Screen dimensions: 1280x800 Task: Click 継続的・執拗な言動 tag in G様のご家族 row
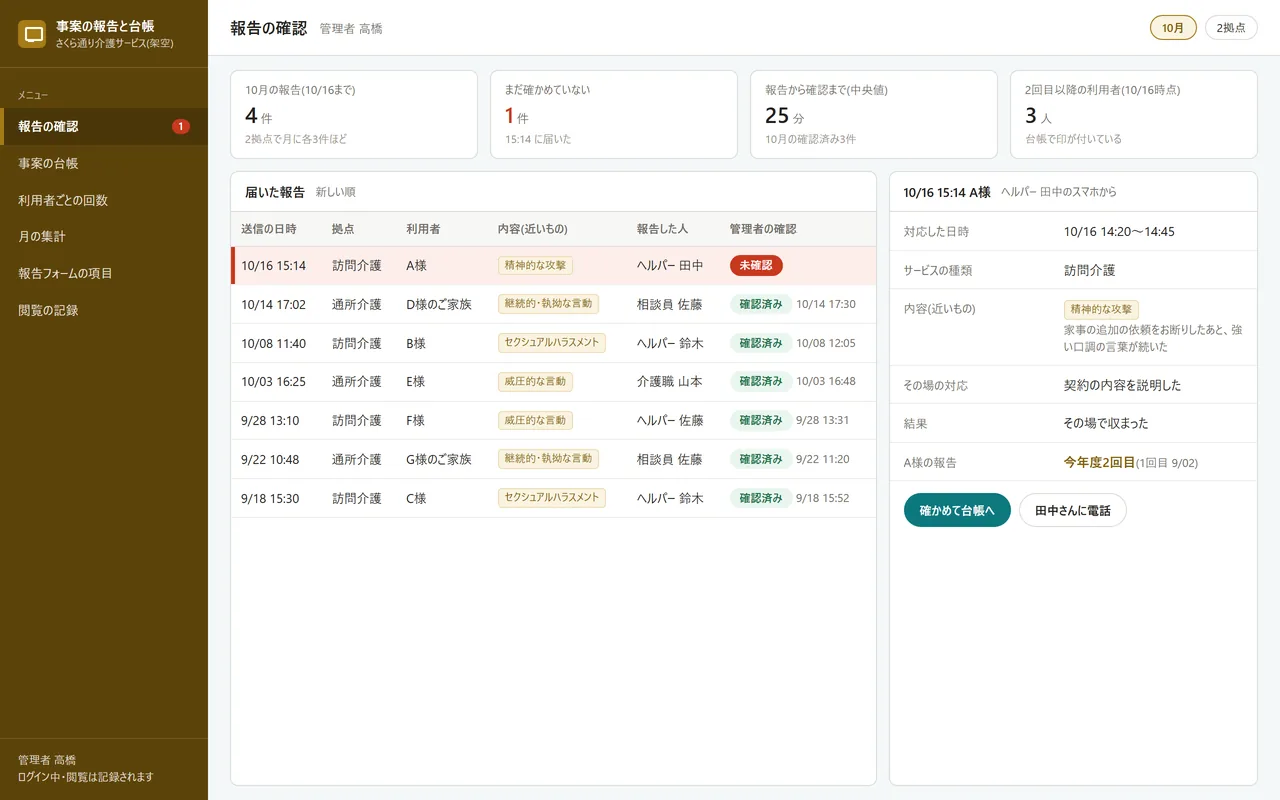pyautogui.click(x=548, y=459)
